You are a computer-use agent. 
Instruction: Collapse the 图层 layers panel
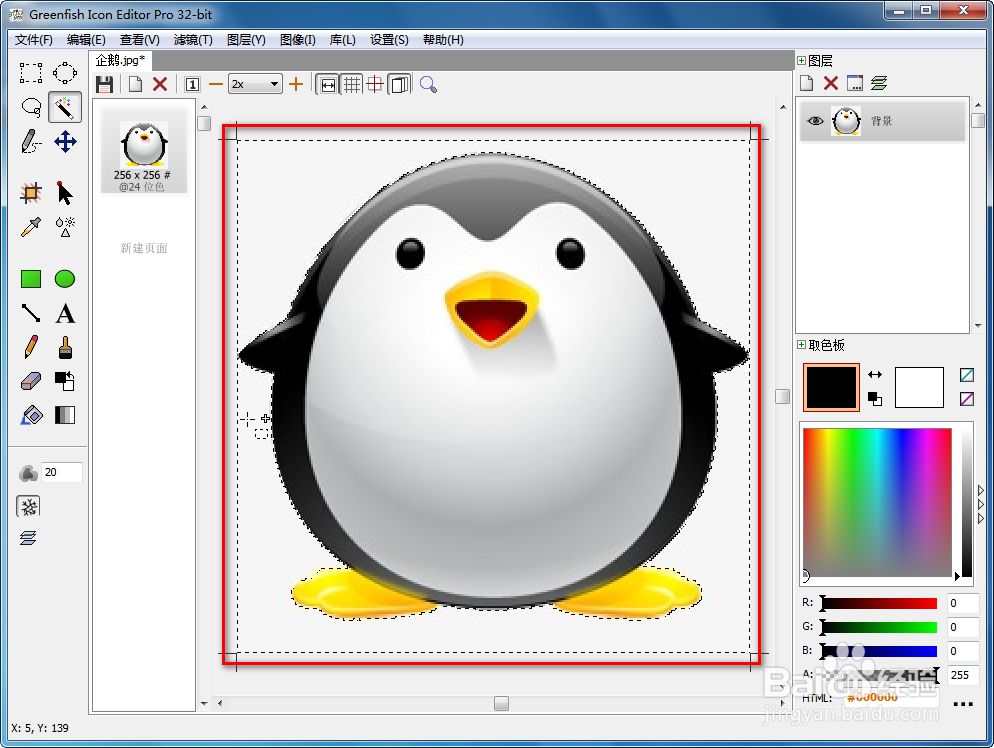[801, 61]
